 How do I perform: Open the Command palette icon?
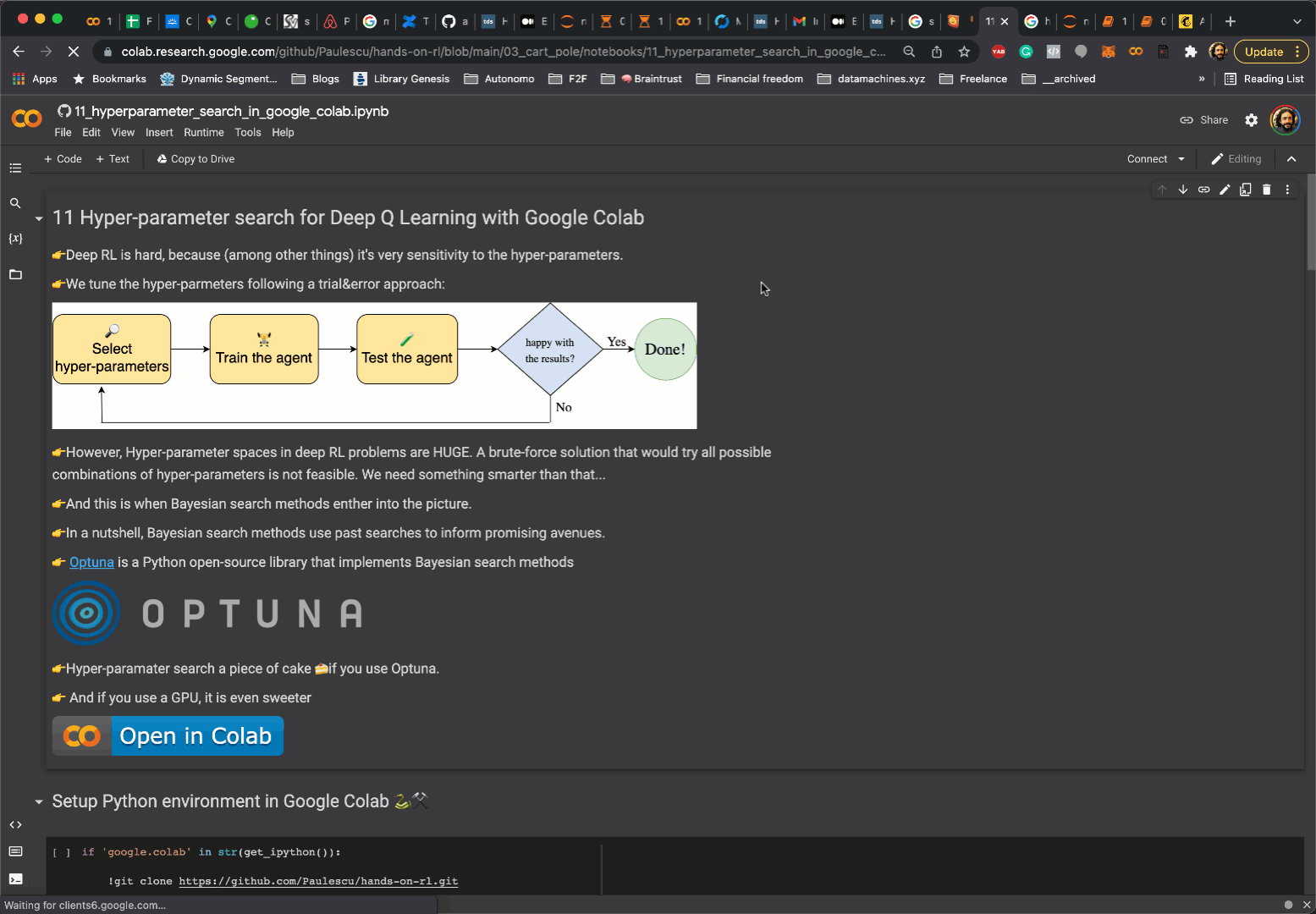pyautogui.click(x=15, y=851)
